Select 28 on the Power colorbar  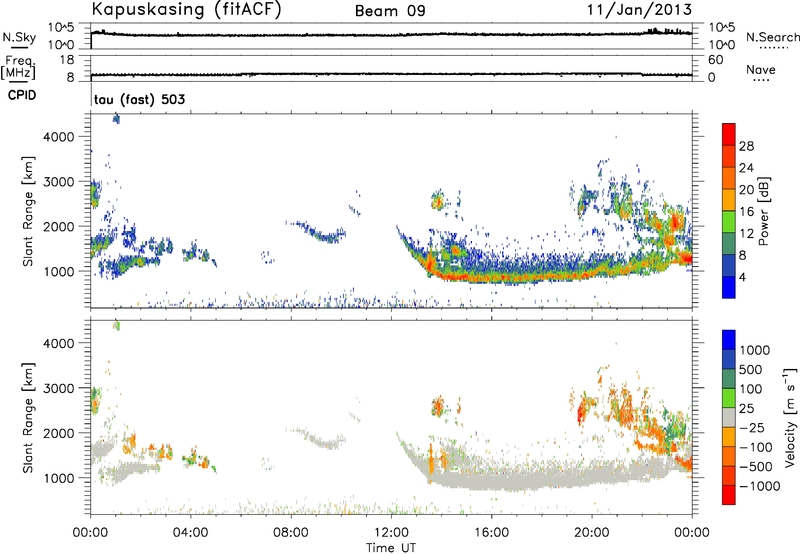[x=746, y=146]
